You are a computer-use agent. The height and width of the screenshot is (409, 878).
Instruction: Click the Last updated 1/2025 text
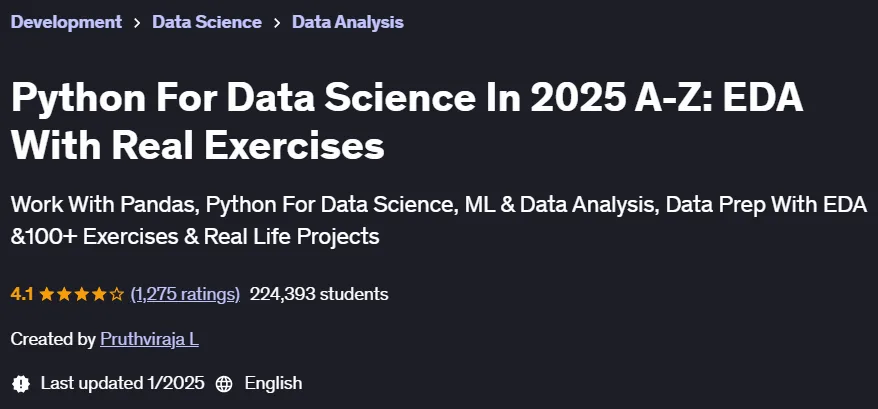[x=123, y=383]
